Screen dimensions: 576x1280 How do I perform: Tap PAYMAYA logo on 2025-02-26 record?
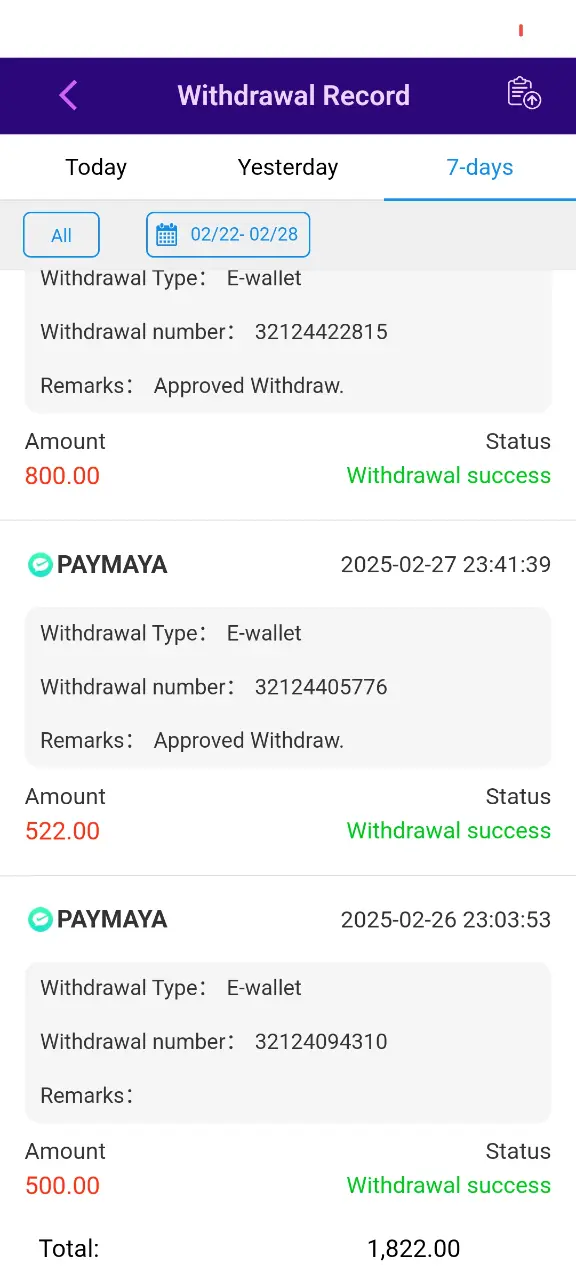click(97, 920)
